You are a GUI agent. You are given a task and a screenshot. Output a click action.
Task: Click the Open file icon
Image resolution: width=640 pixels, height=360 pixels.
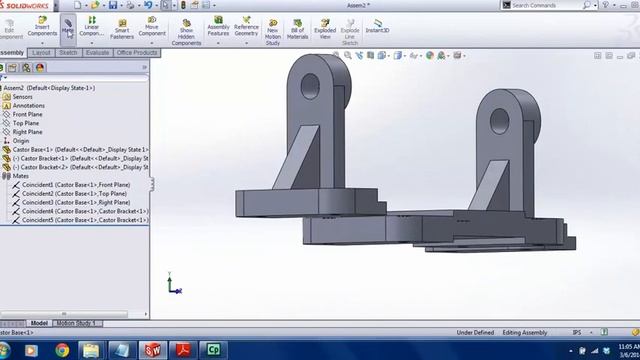click(95, 5)
